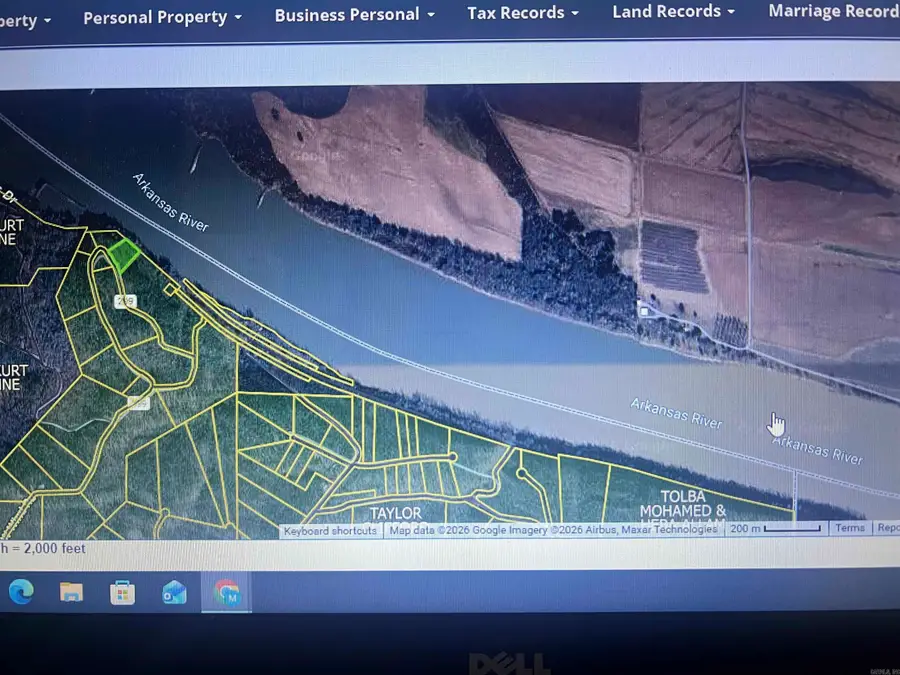Click the route 219 shield marker on map
The width and height of the screenshot is (900, 675).
click(125, 301)
